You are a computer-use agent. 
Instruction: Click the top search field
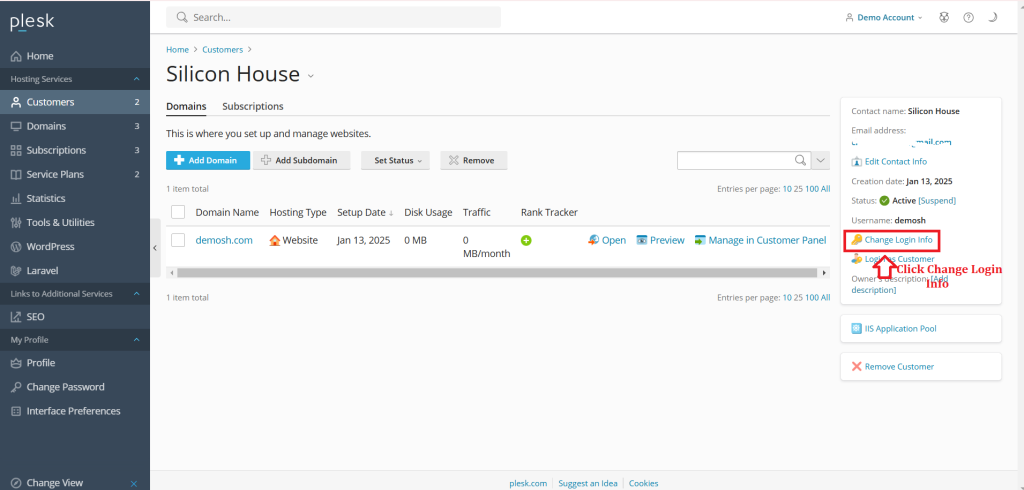coord(333,17)
